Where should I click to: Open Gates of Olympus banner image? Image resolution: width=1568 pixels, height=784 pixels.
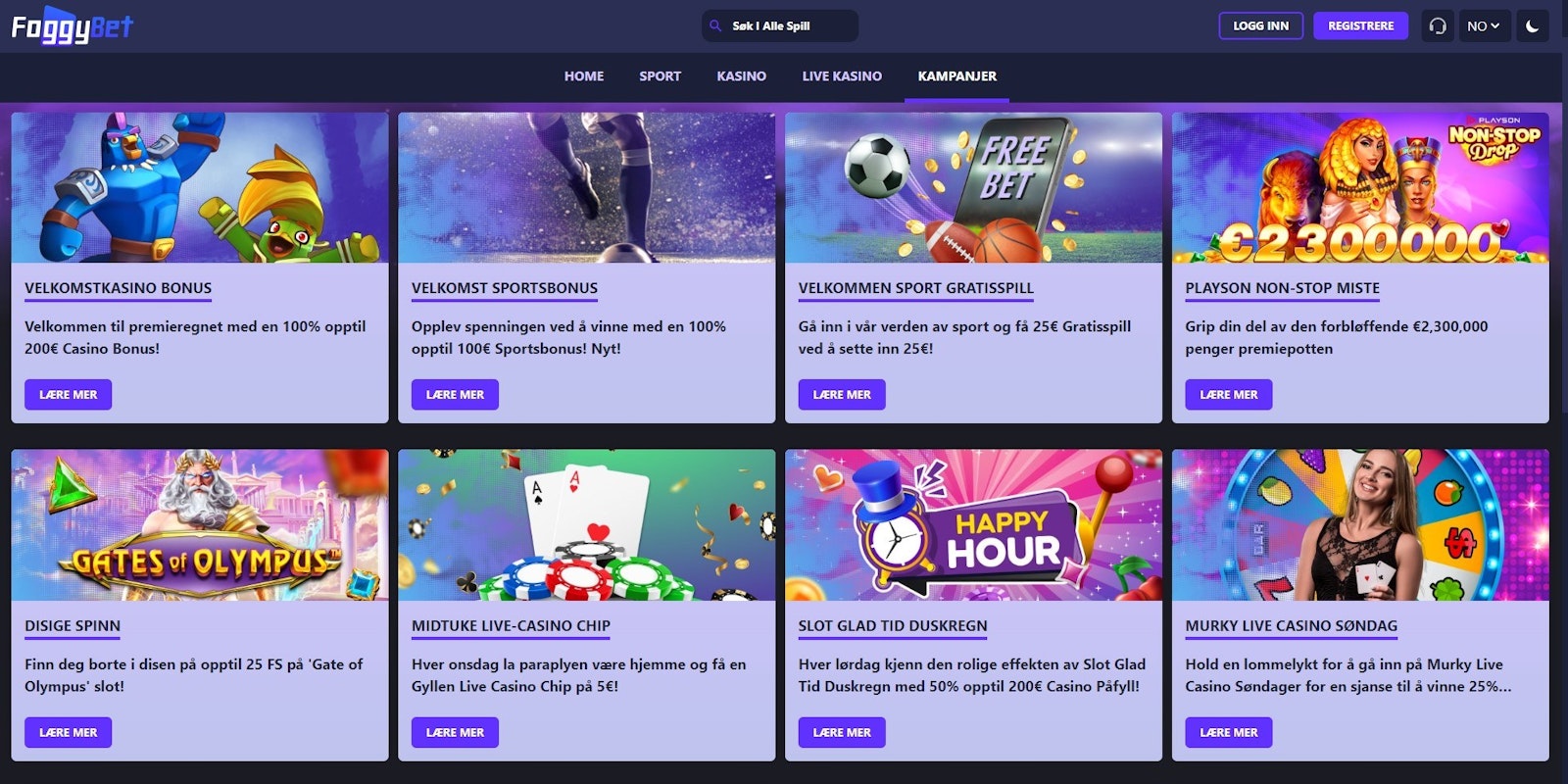click(x=200, y=525)
